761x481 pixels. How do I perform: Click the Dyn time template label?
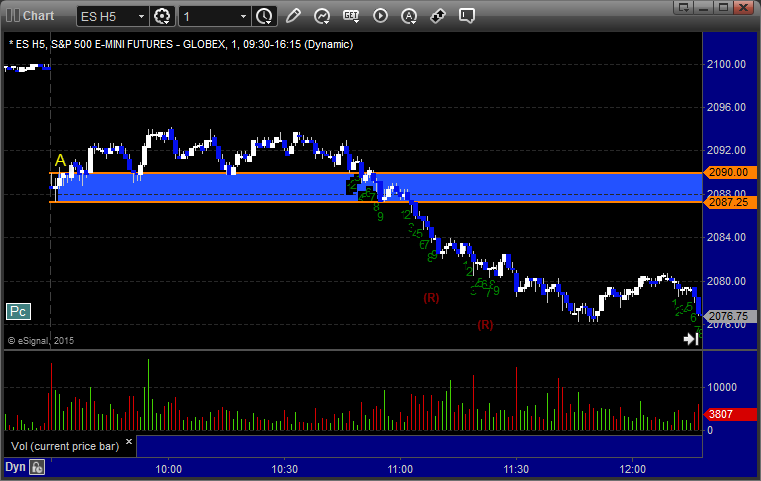click(x=15, y=467)
